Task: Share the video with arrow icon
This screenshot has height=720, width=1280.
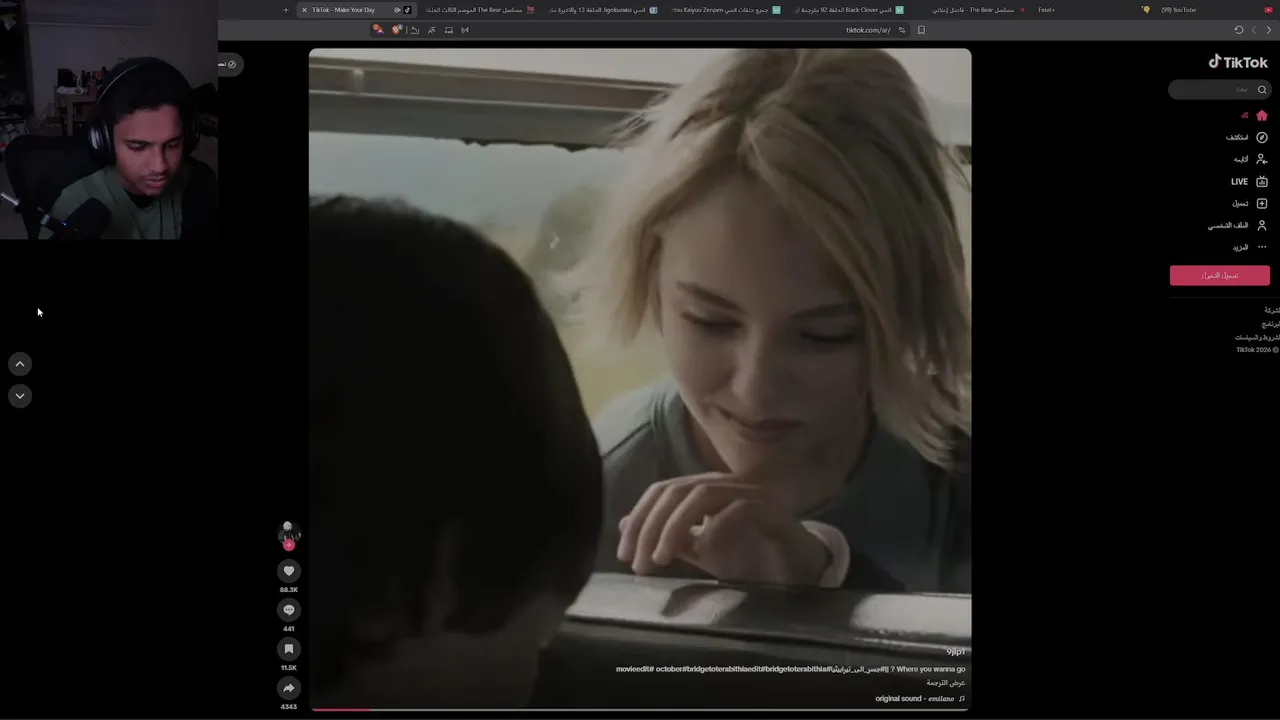Action: click(289, 688)
